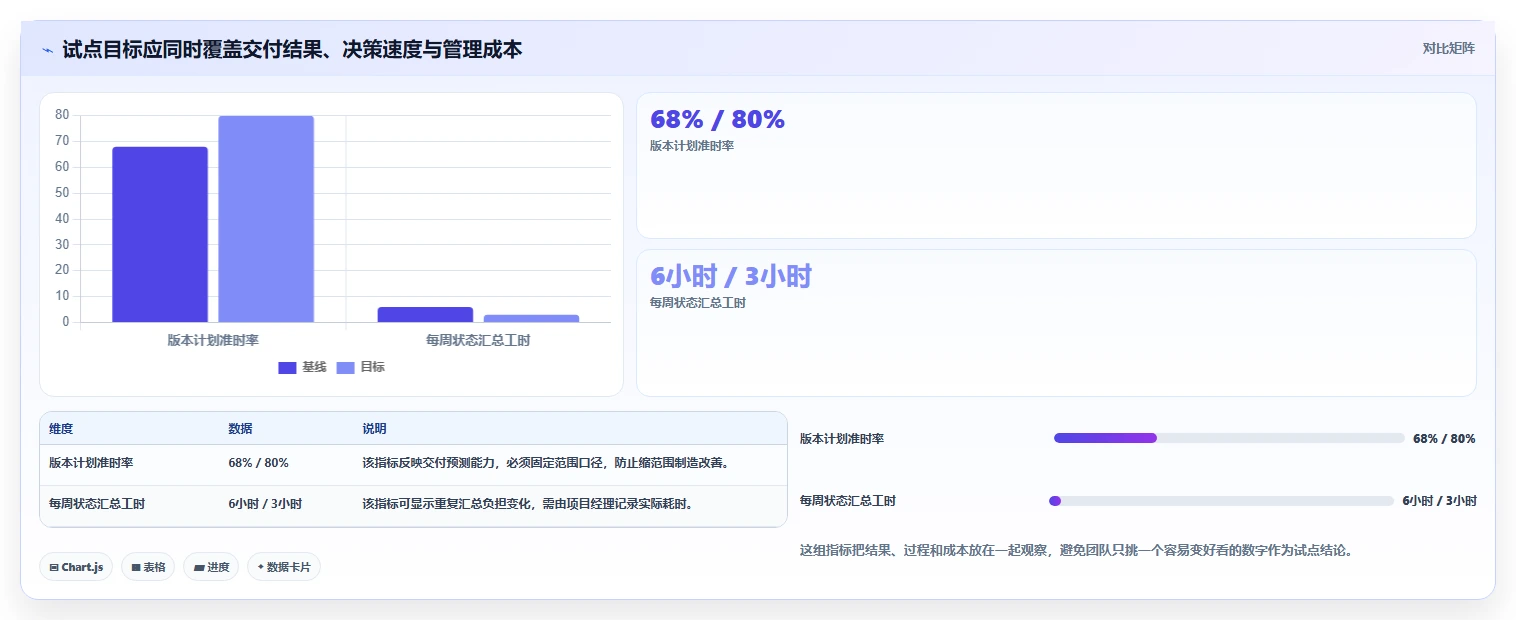Click the 68% / 80% progress value
The image size is (1516, 620).
coord(1444,438)
